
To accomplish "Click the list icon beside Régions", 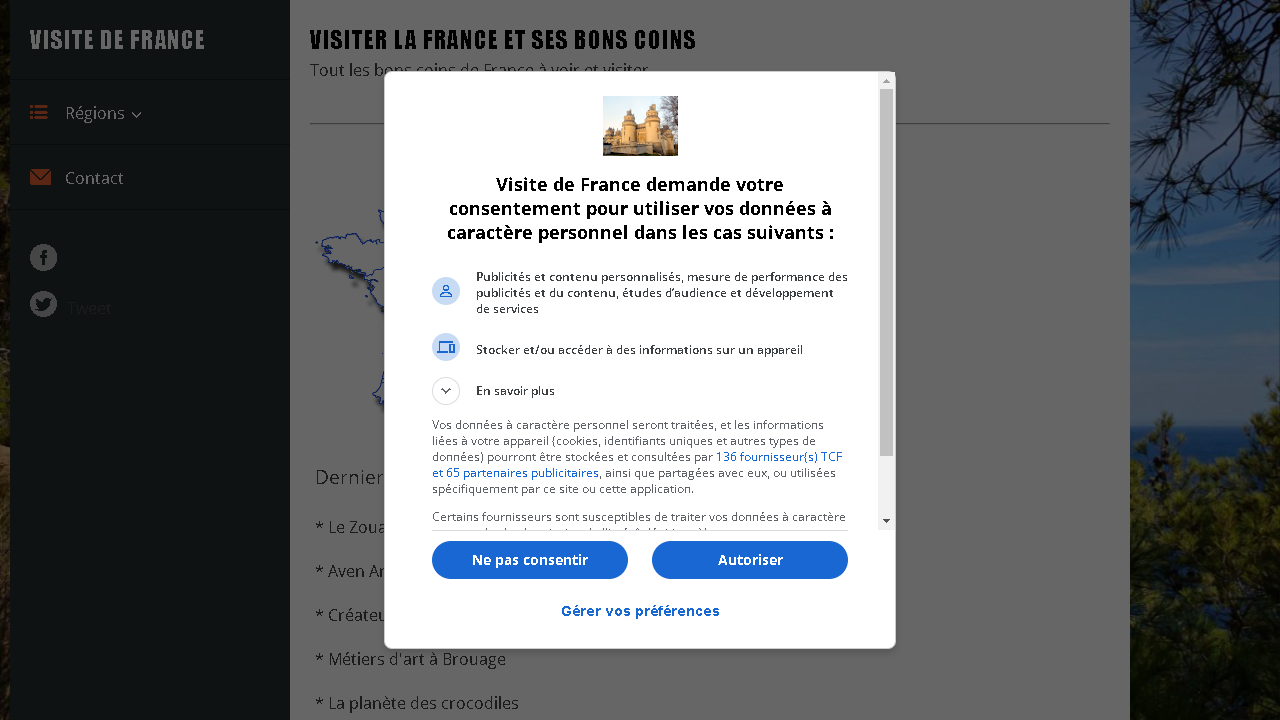I will (x=39, y=112).
